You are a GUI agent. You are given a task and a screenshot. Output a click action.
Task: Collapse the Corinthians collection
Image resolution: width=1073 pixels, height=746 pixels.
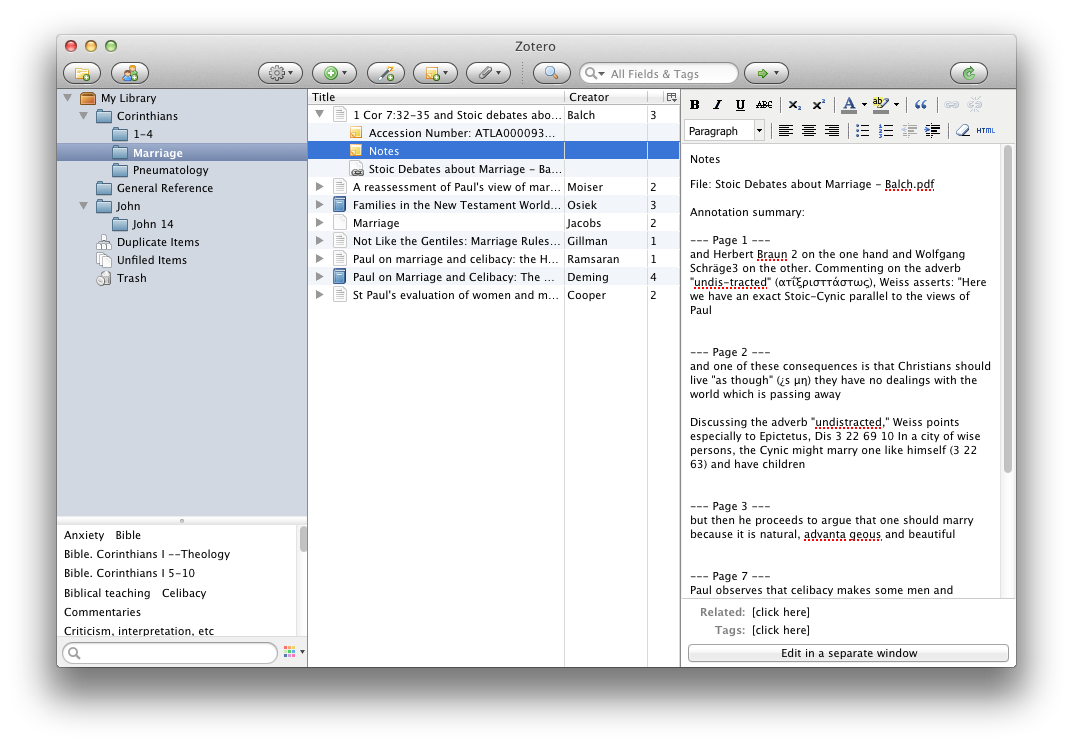tap(85, 116)
